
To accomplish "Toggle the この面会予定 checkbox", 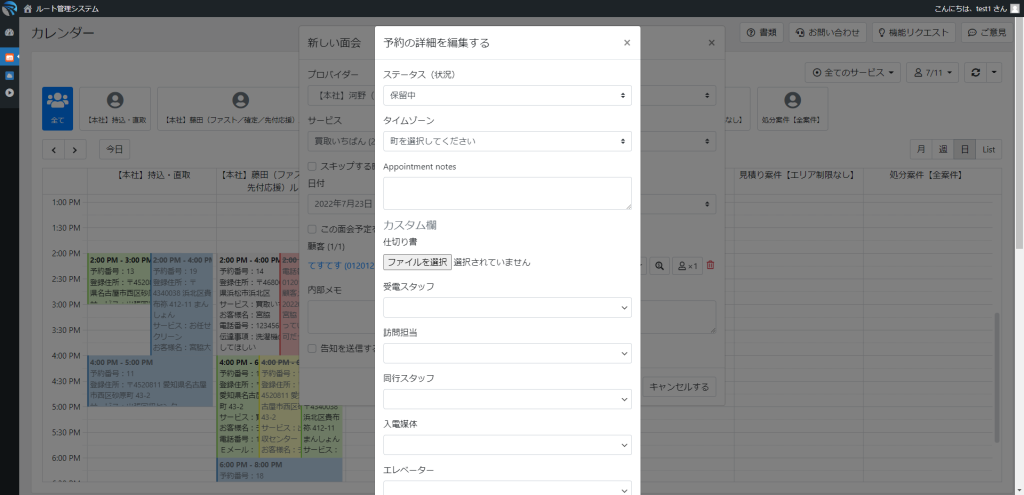I will click(313, 229).
